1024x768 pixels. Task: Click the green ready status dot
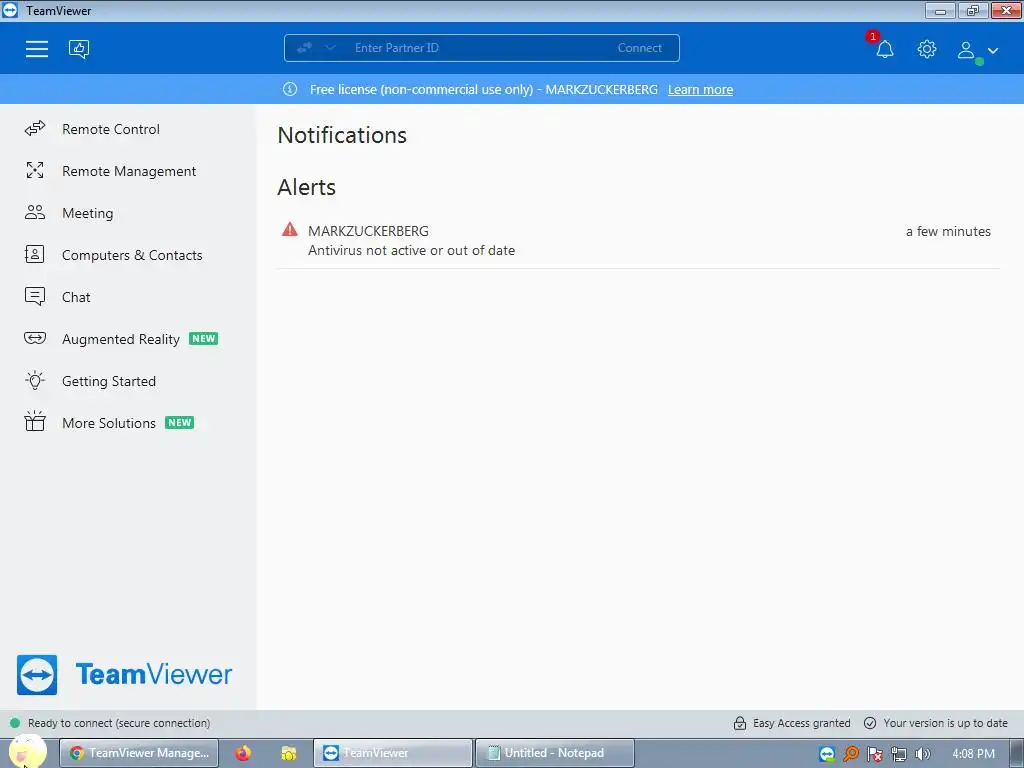[14, 723]
